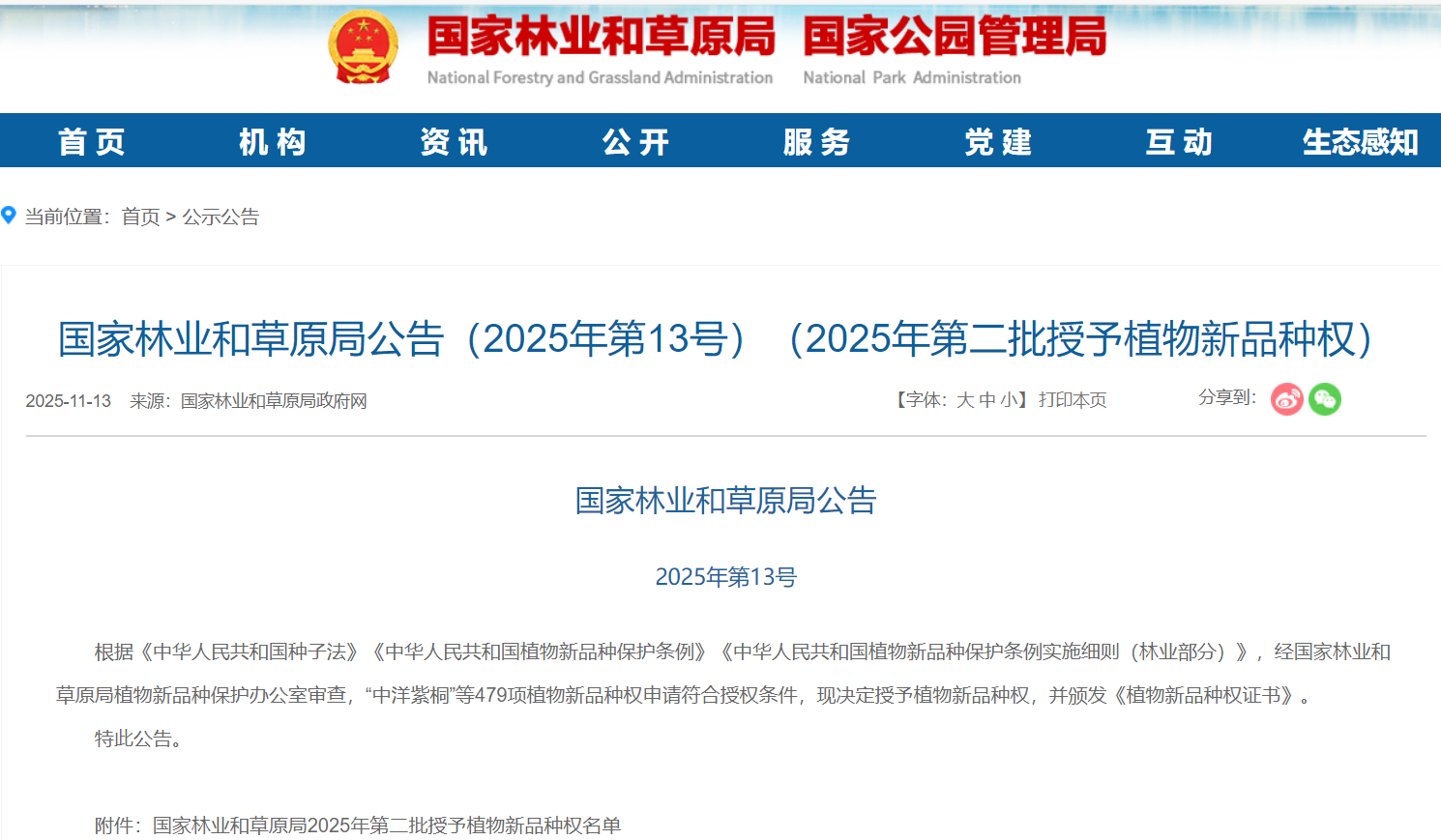Click the 国家林业和草原局 header title banner
Image resolution: width=1441 pixels, height=840 pixels.
click(601, 38)
